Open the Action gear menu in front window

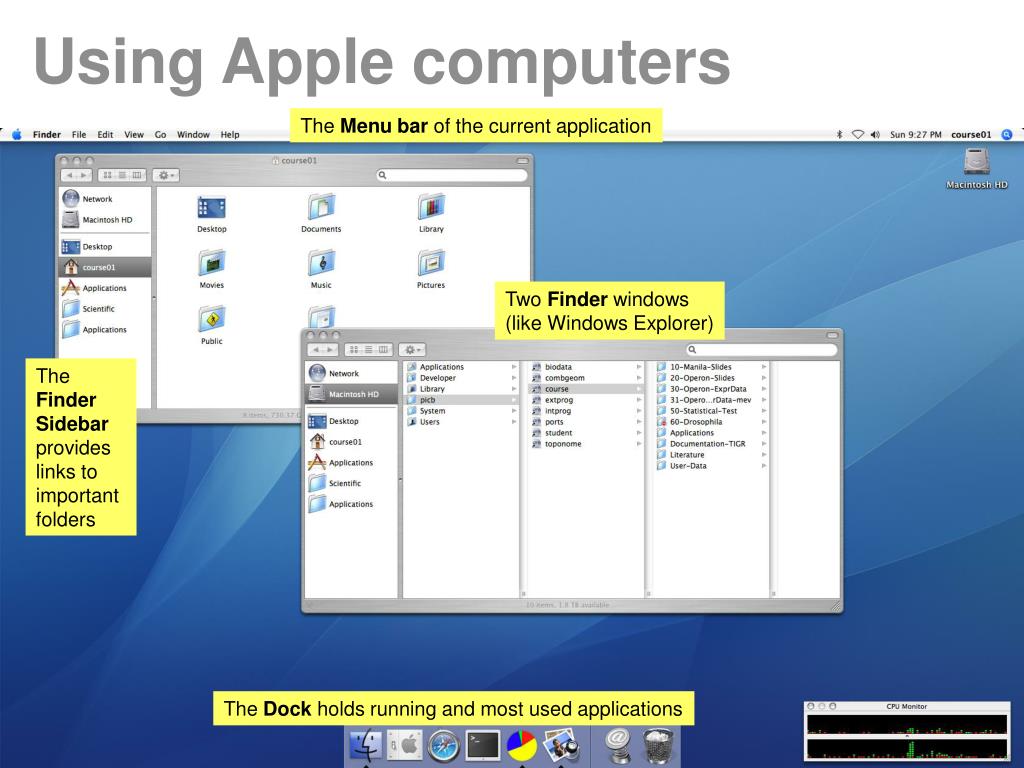click(x=411, y=350)
